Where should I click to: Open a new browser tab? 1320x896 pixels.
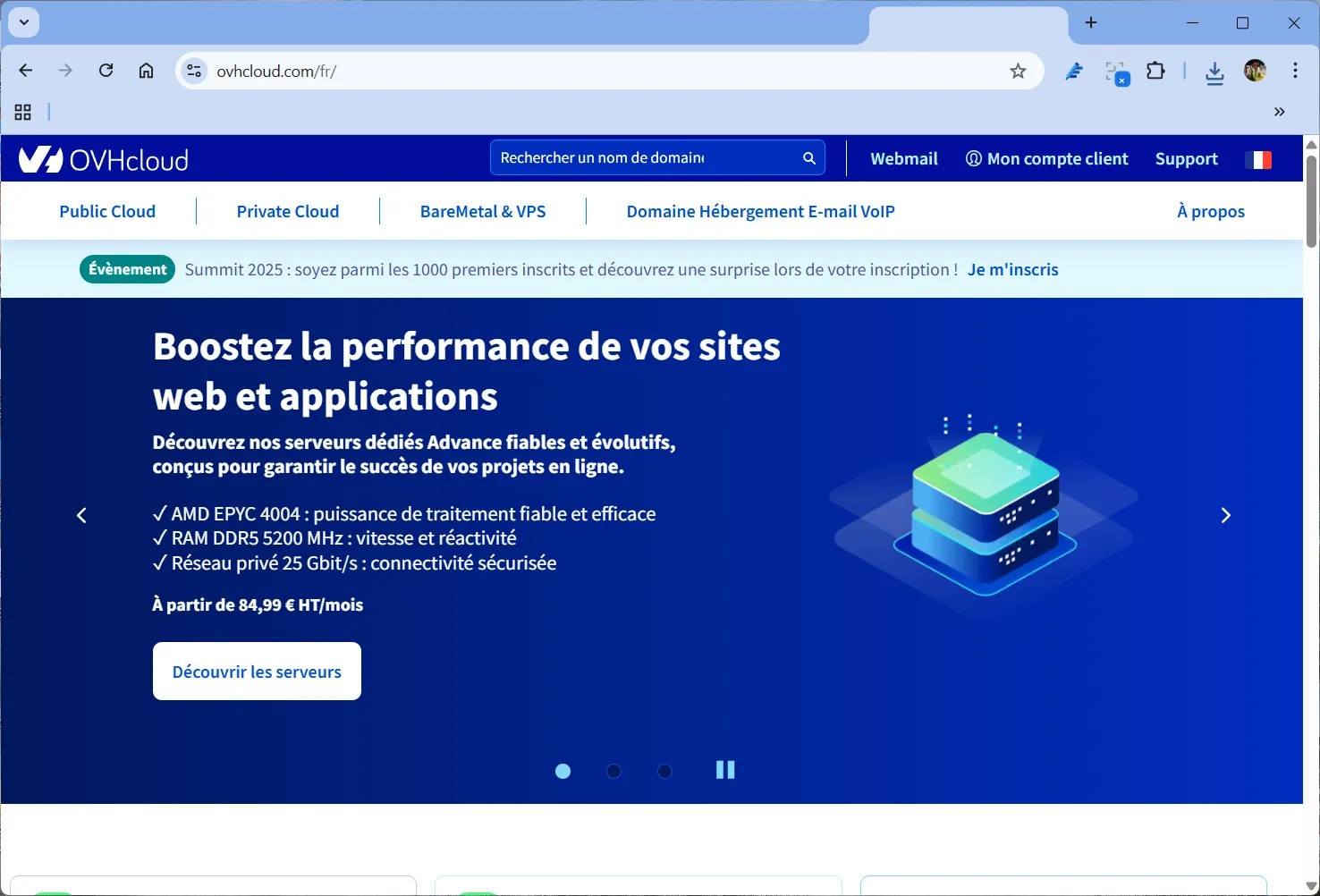point(1091,22)
